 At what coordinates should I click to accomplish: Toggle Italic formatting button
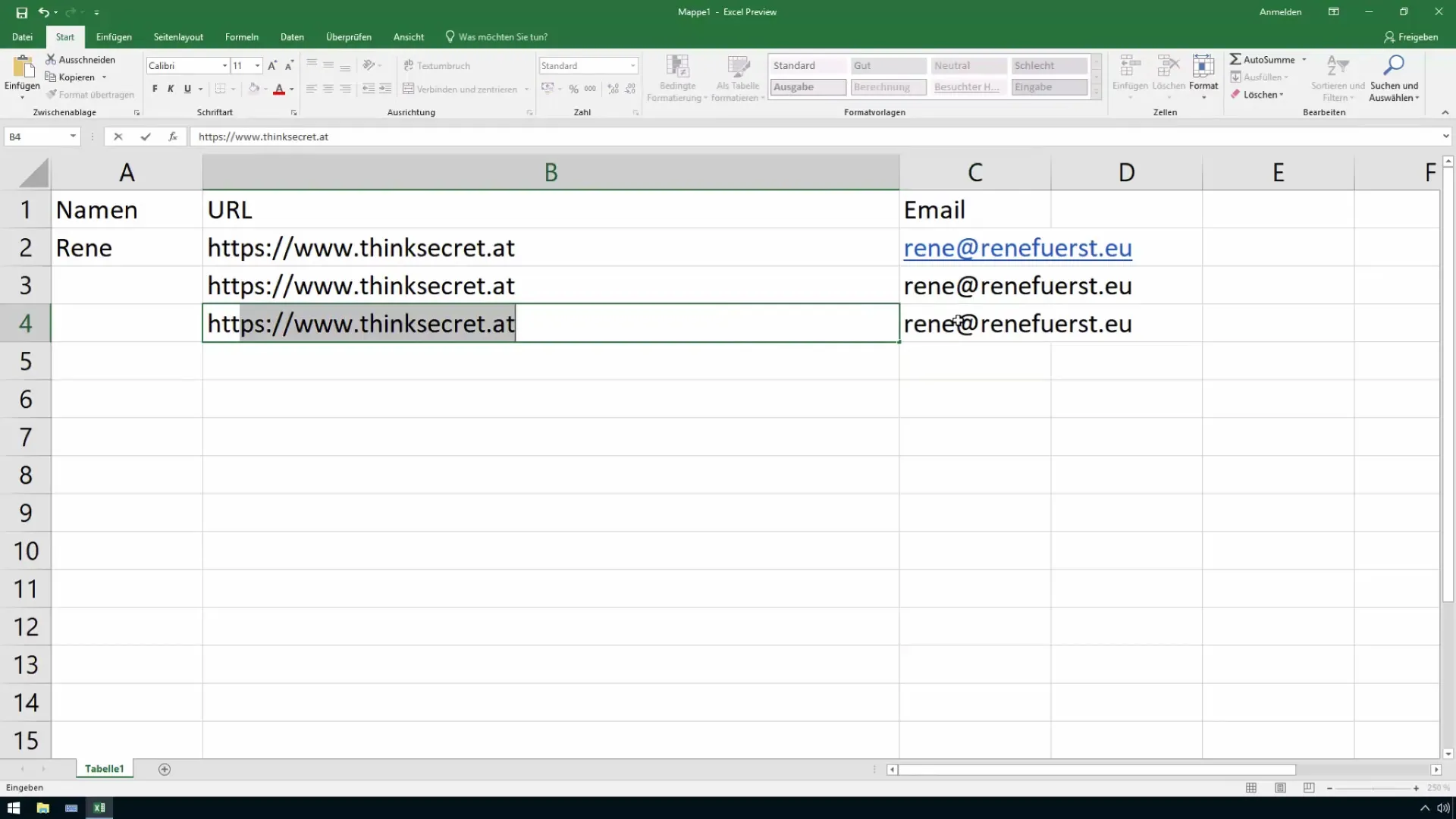[170, 89]
